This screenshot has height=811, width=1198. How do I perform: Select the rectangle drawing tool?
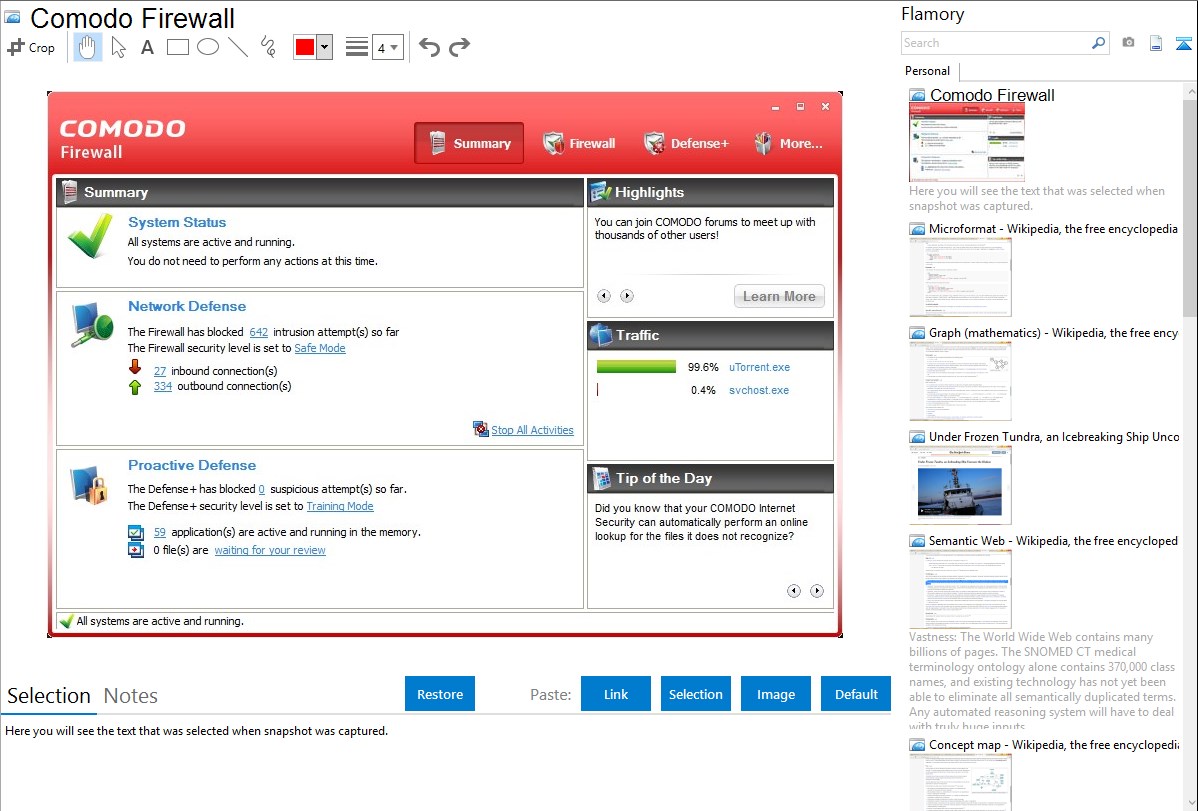click(177, 47)
